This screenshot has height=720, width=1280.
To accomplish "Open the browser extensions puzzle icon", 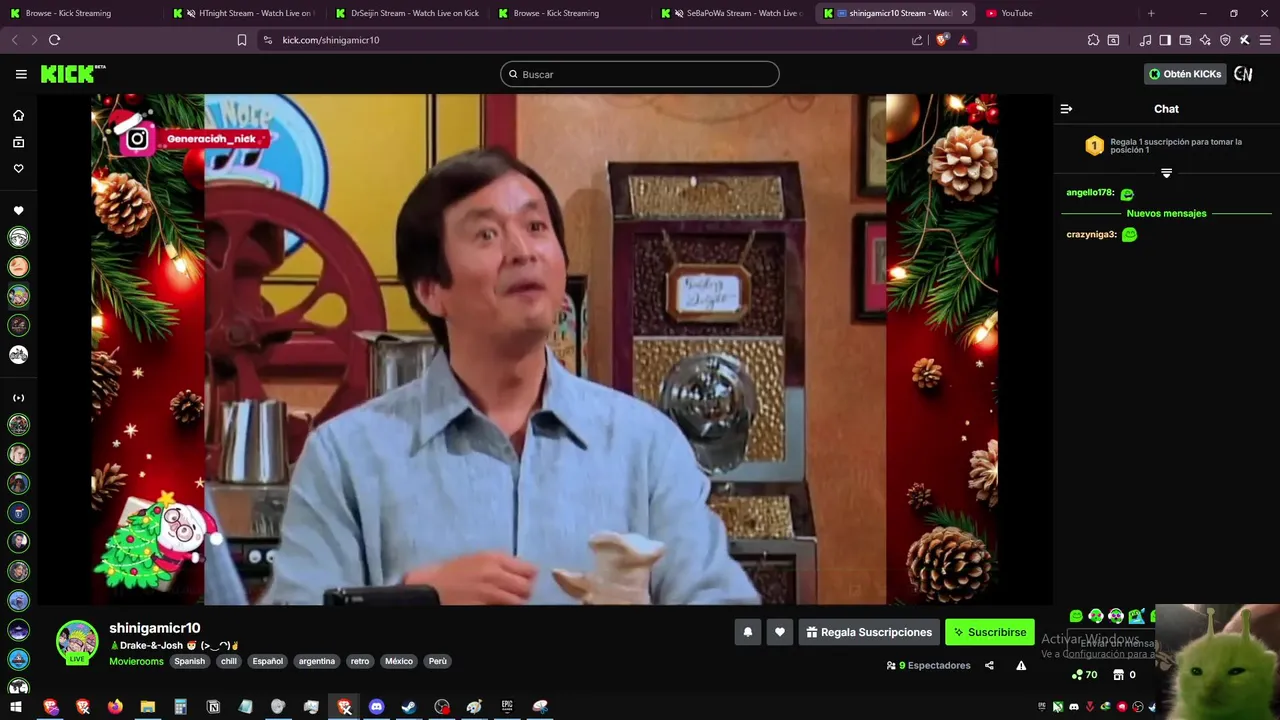I will [x=1093, y=40].
